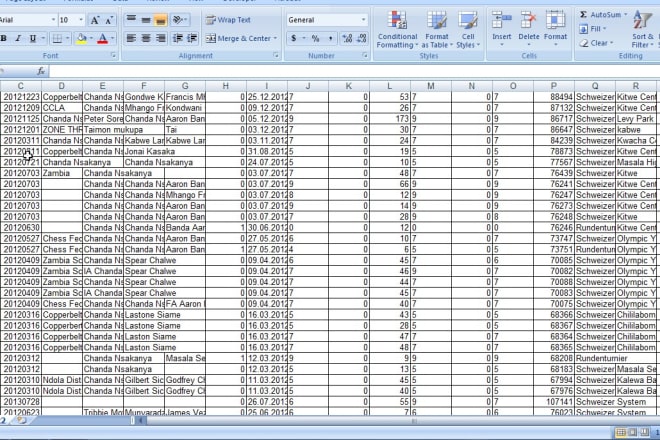Select column P header
Image resolution: width=660 pixels, height=440 pixels.
(554, 86)
